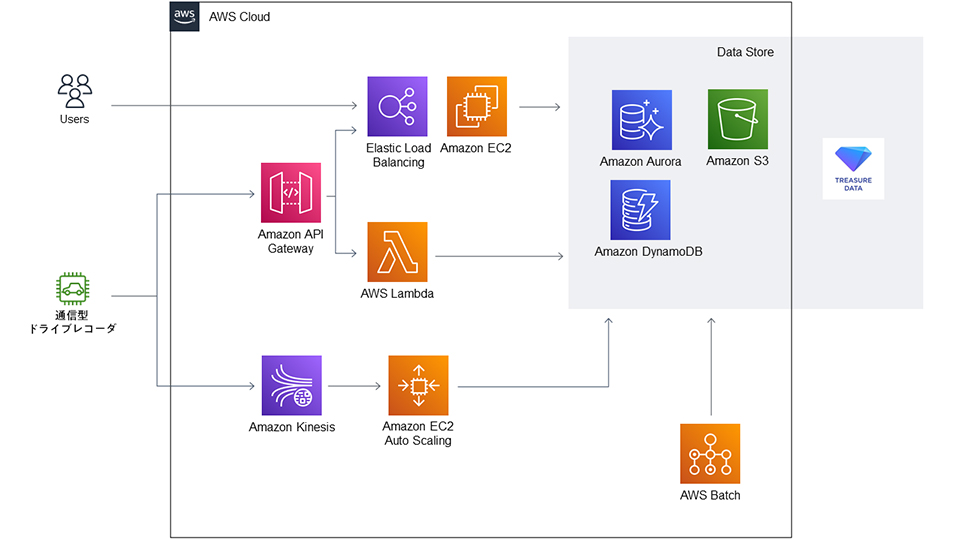This screenshot has height=540, width=960.
Task: Click the "Amazon S3" label
Action: coord(737,161)
